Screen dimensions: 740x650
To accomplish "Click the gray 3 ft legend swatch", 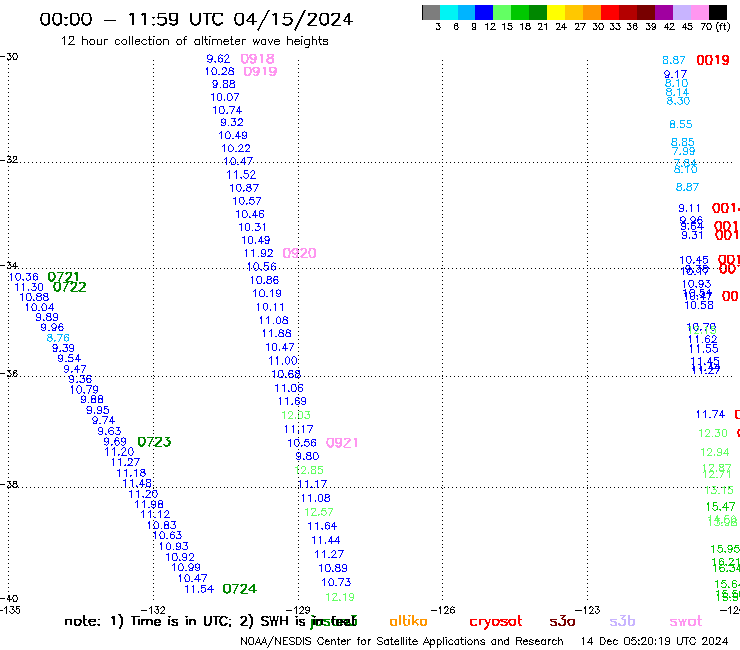I will click(x=431, y=12).
